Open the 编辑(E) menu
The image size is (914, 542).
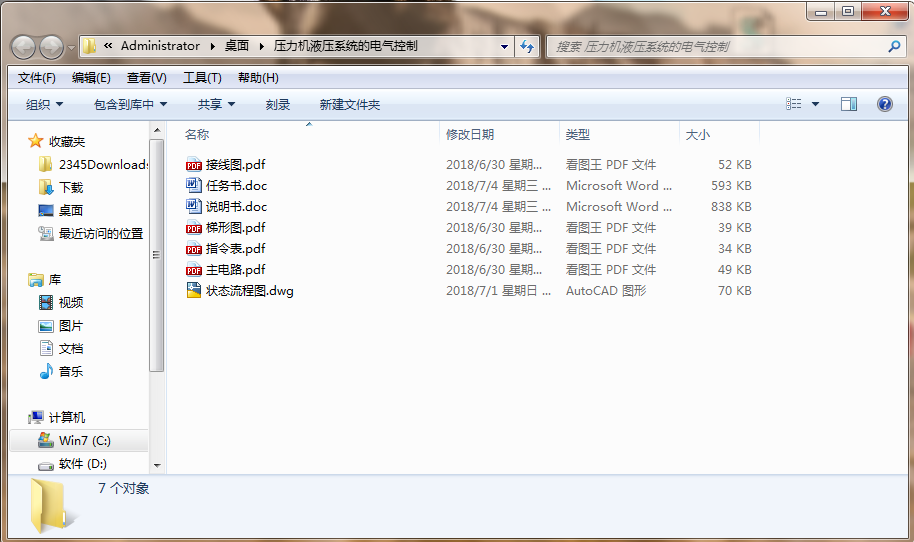coord(91,78)
